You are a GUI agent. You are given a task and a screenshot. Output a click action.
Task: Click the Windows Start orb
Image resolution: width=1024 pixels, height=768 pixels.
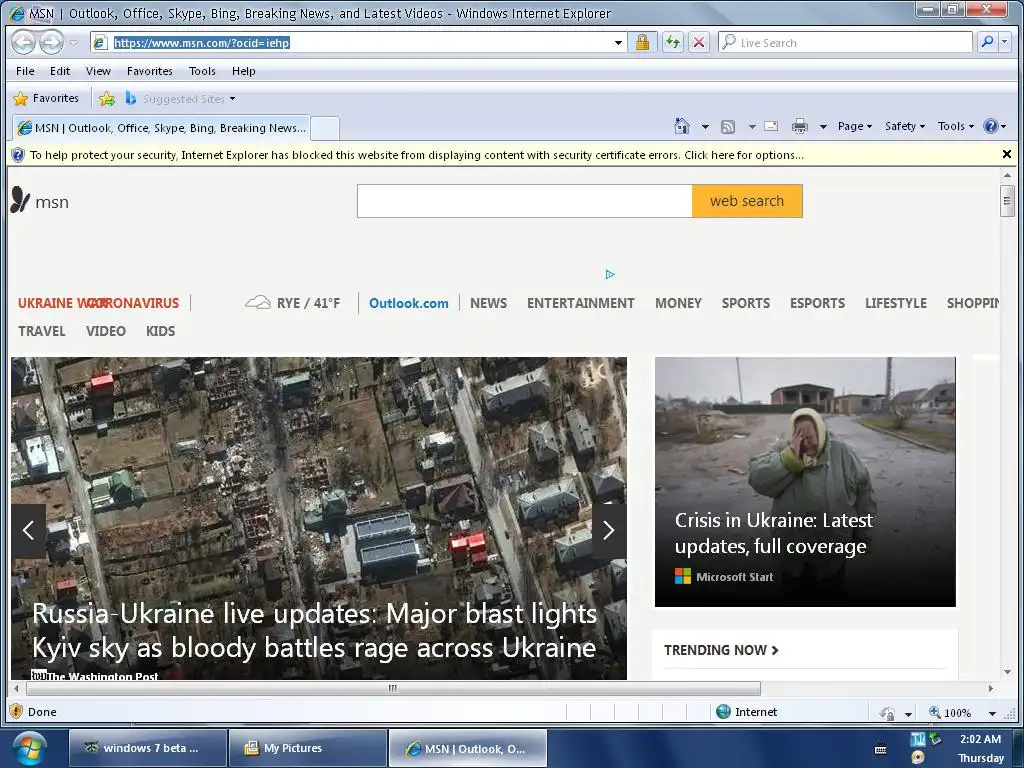click(x=29, y=749)
